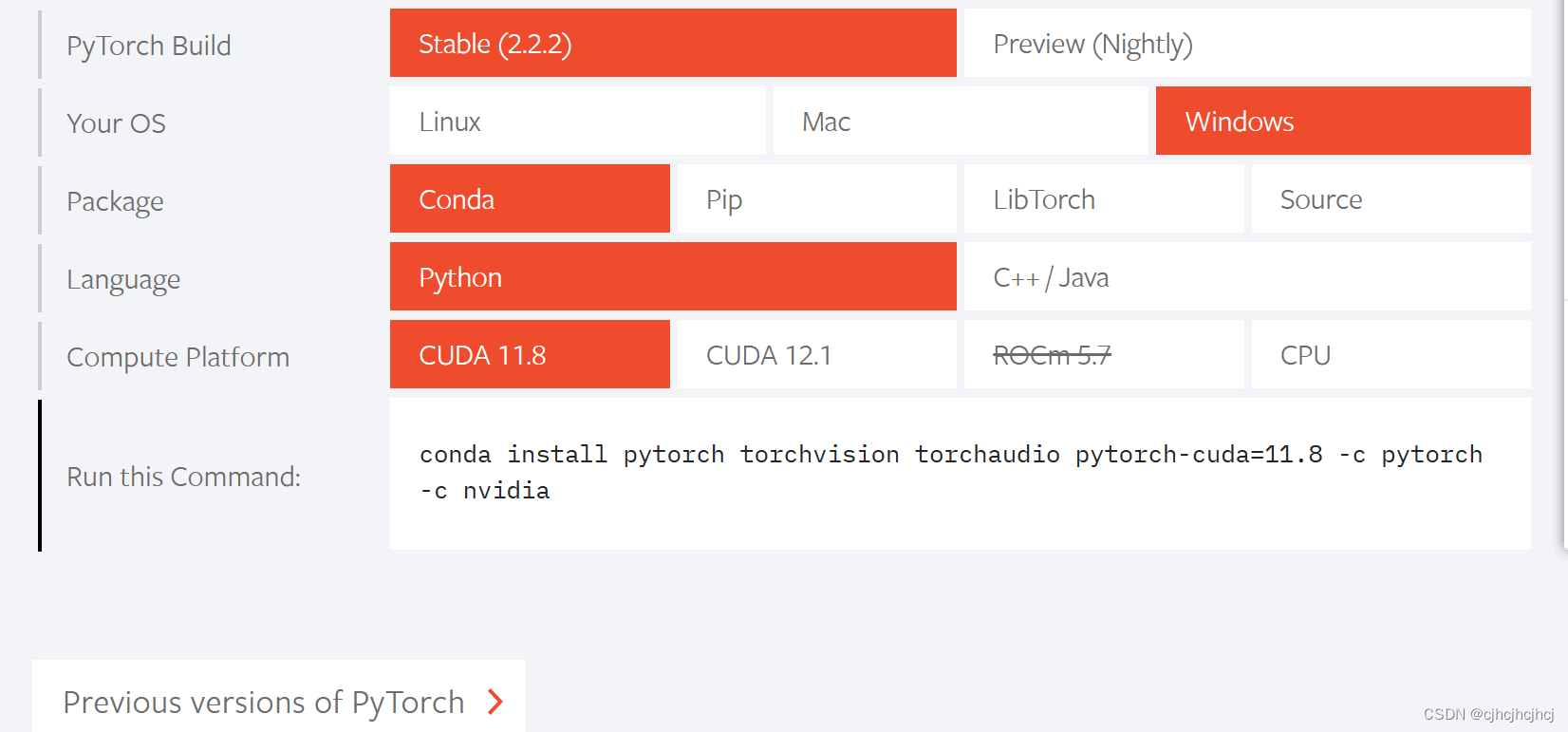Select the Stable (2.2.2) build option
The image size is (1568, 732).
click(x=673, y=43)
